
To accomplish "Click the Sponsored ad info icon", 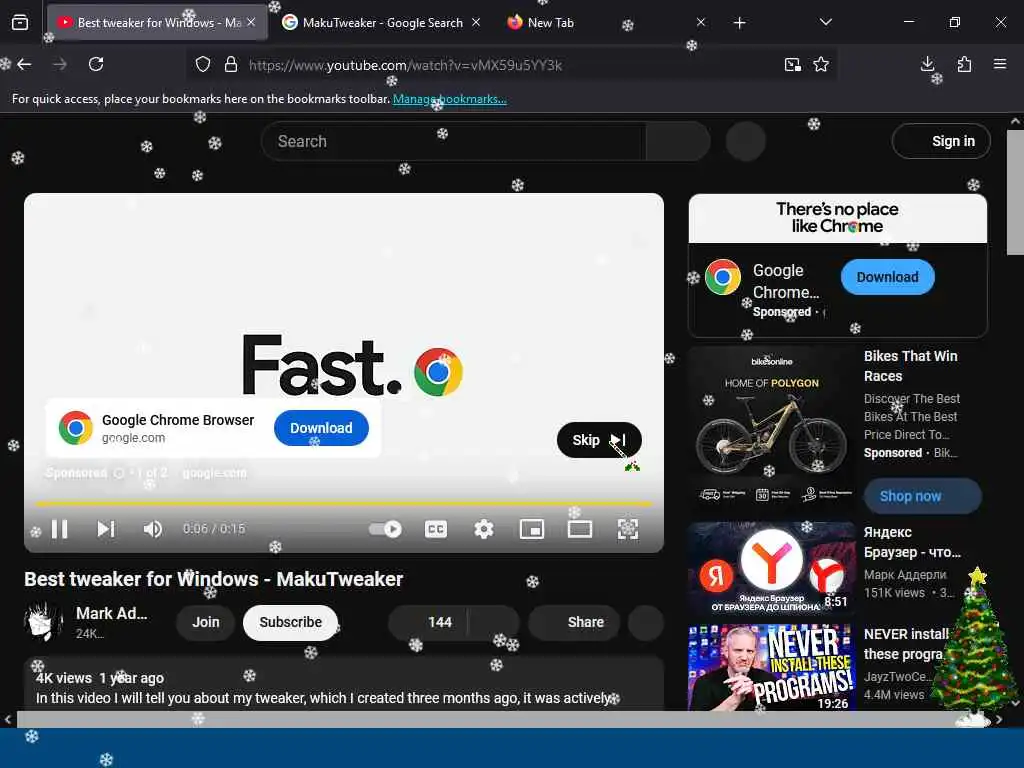I will pos(119,473).
